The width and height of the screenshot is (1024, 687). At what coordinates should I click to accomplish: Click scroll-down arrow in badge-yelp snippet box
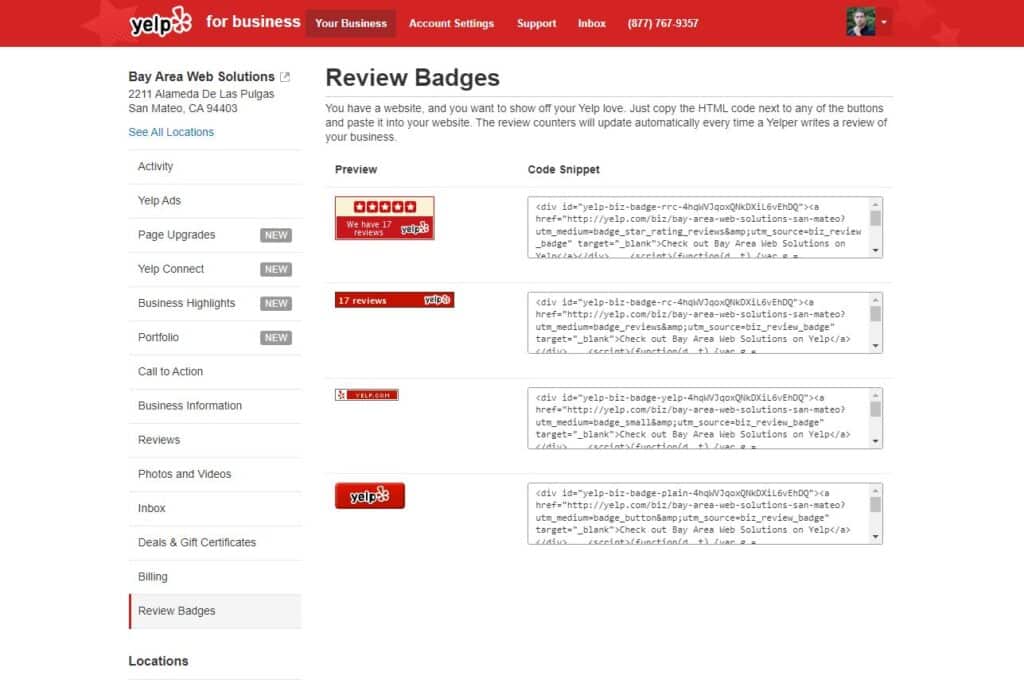coord(876,441)
